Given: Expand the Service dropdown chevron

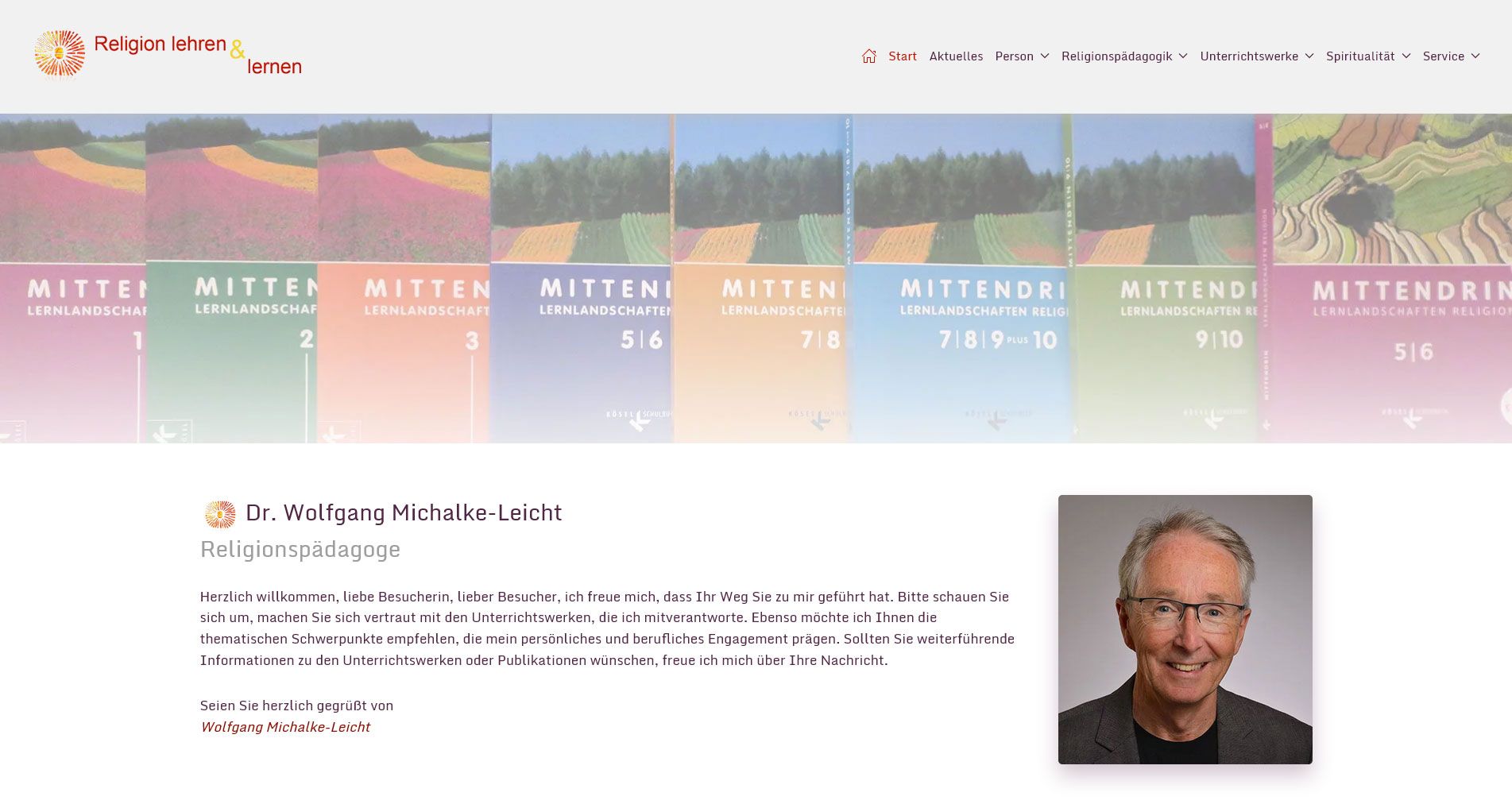Looking at the screenshot, I should (x=1475, y=56).
